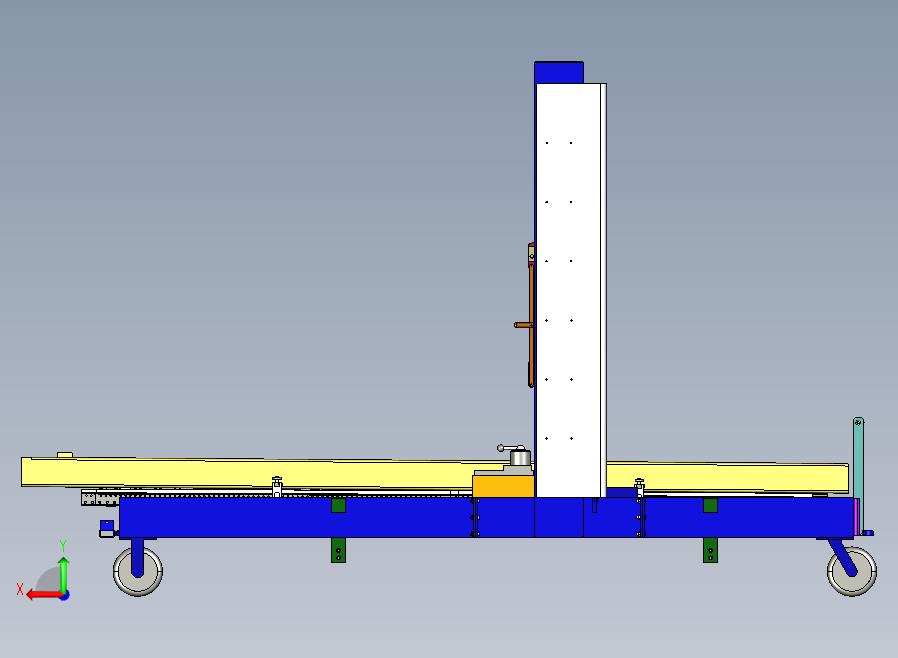Select the teal lever arm at the far right
This screenshot has height=658, width=898.
857,460
